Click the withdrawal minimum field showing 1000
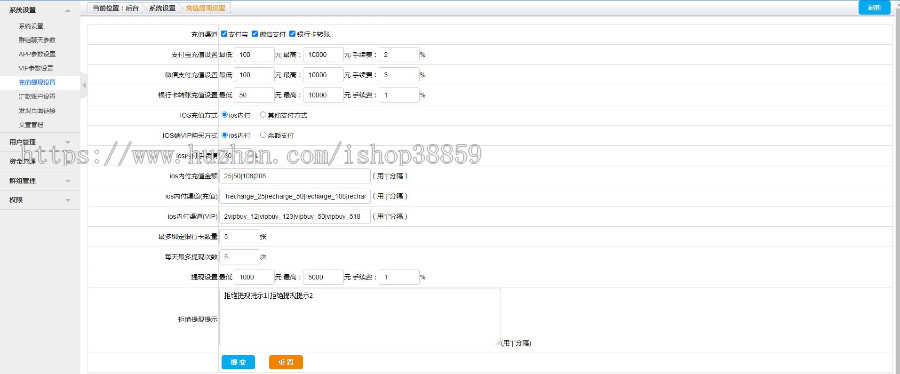900x374 pixels. [x=254, y=277]
